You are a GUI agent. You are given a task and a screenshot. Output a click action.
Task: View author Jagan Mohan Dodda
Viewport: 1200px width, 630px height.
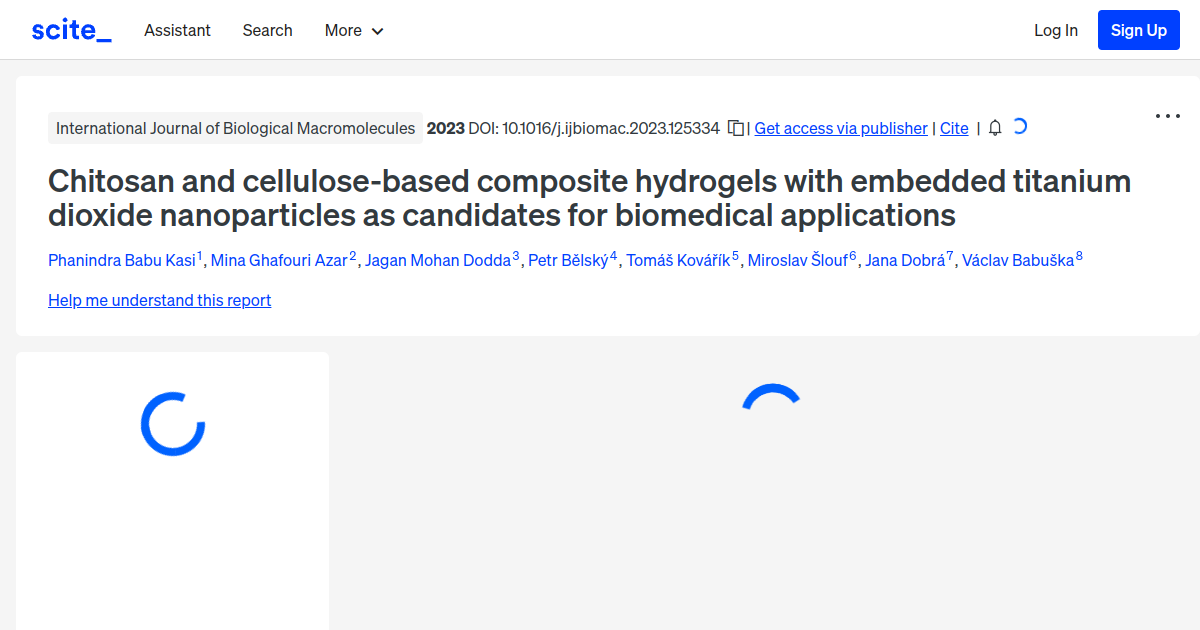coord(438,261)
